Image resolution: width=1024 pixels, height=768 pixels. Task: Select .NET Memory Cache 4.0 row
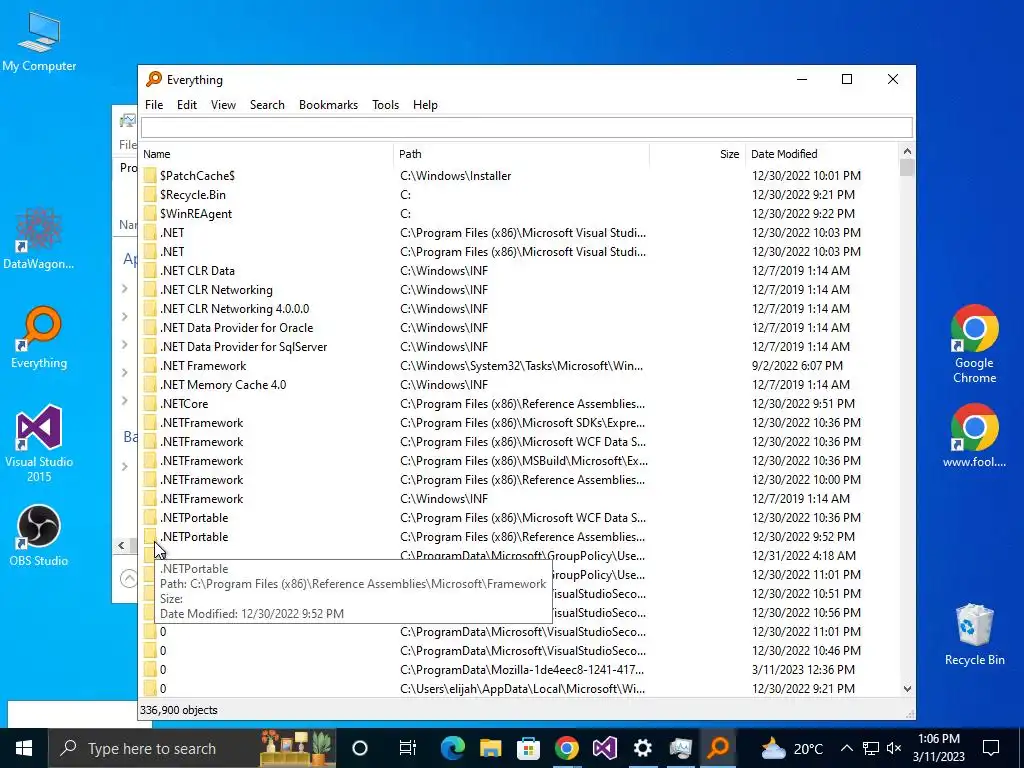pyautogui.click(x=520, y=385)
